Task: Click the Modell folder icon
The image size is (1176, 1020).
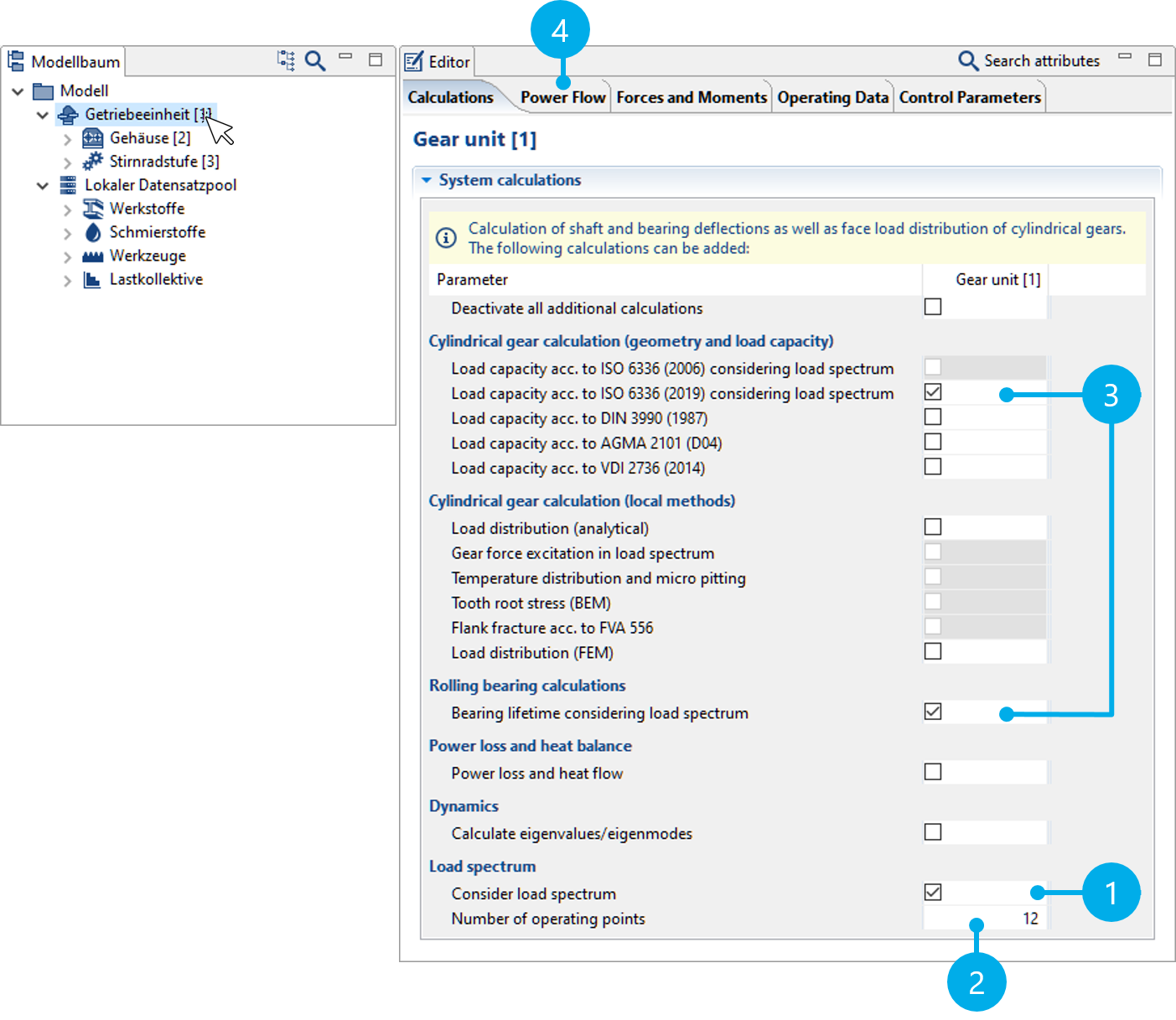Action: [43, 91]
